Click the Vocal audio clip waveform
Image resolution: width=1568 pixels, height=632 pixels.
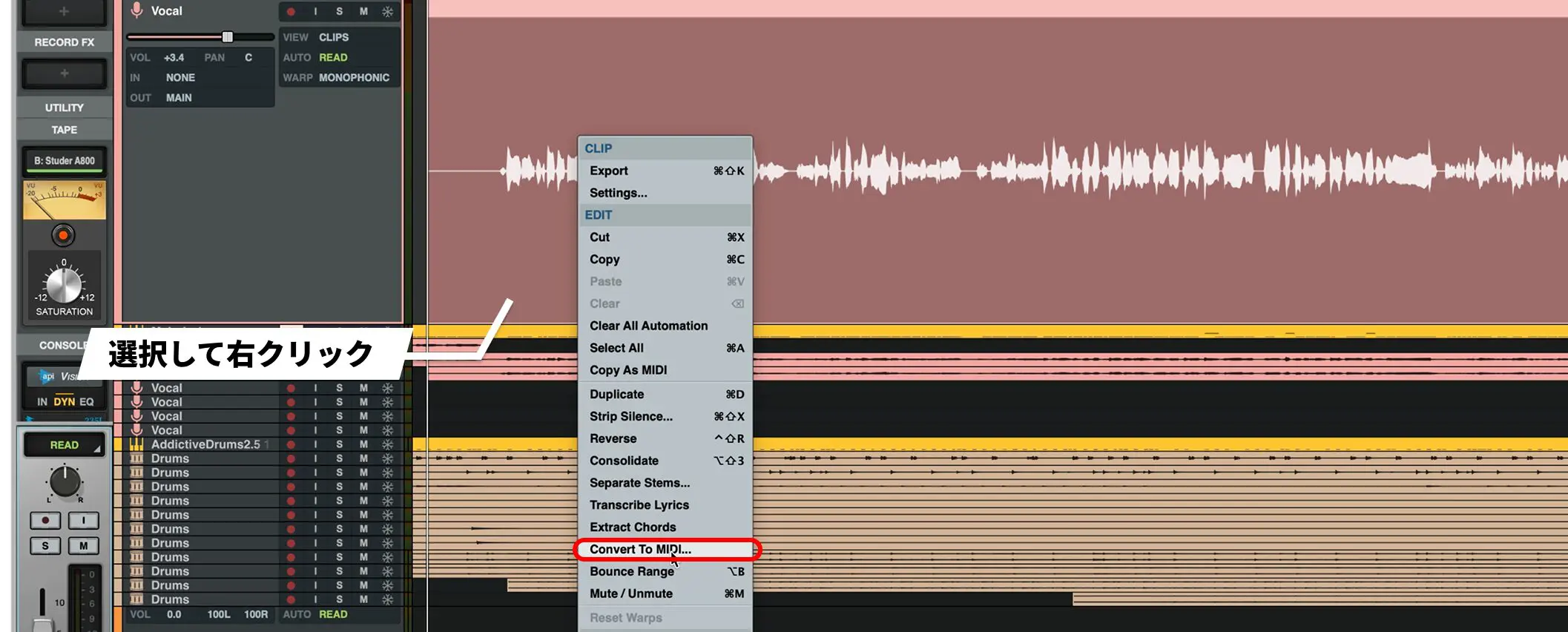coord(1157,171)
